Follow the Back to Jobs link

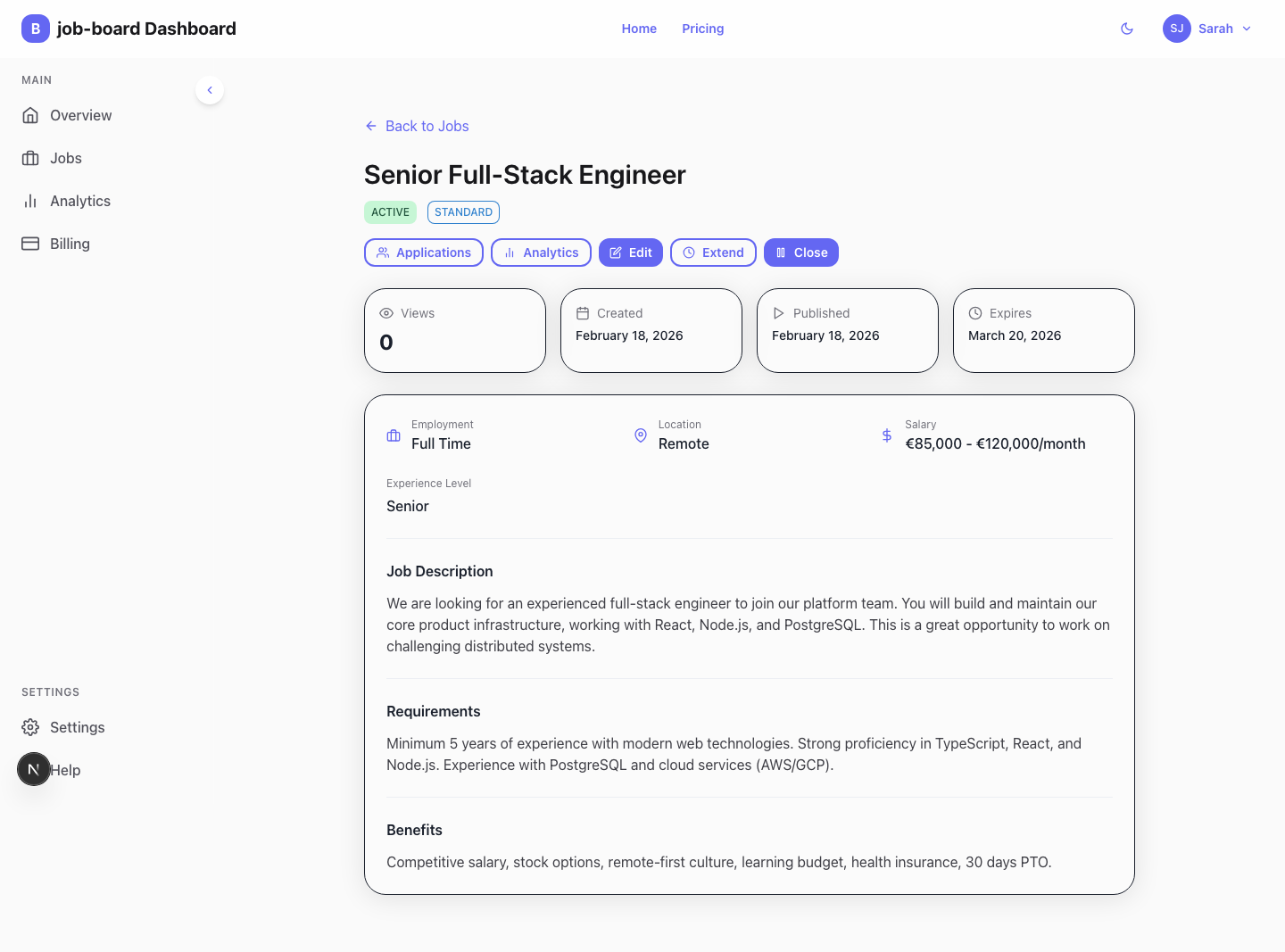click(x=417, y=126)
